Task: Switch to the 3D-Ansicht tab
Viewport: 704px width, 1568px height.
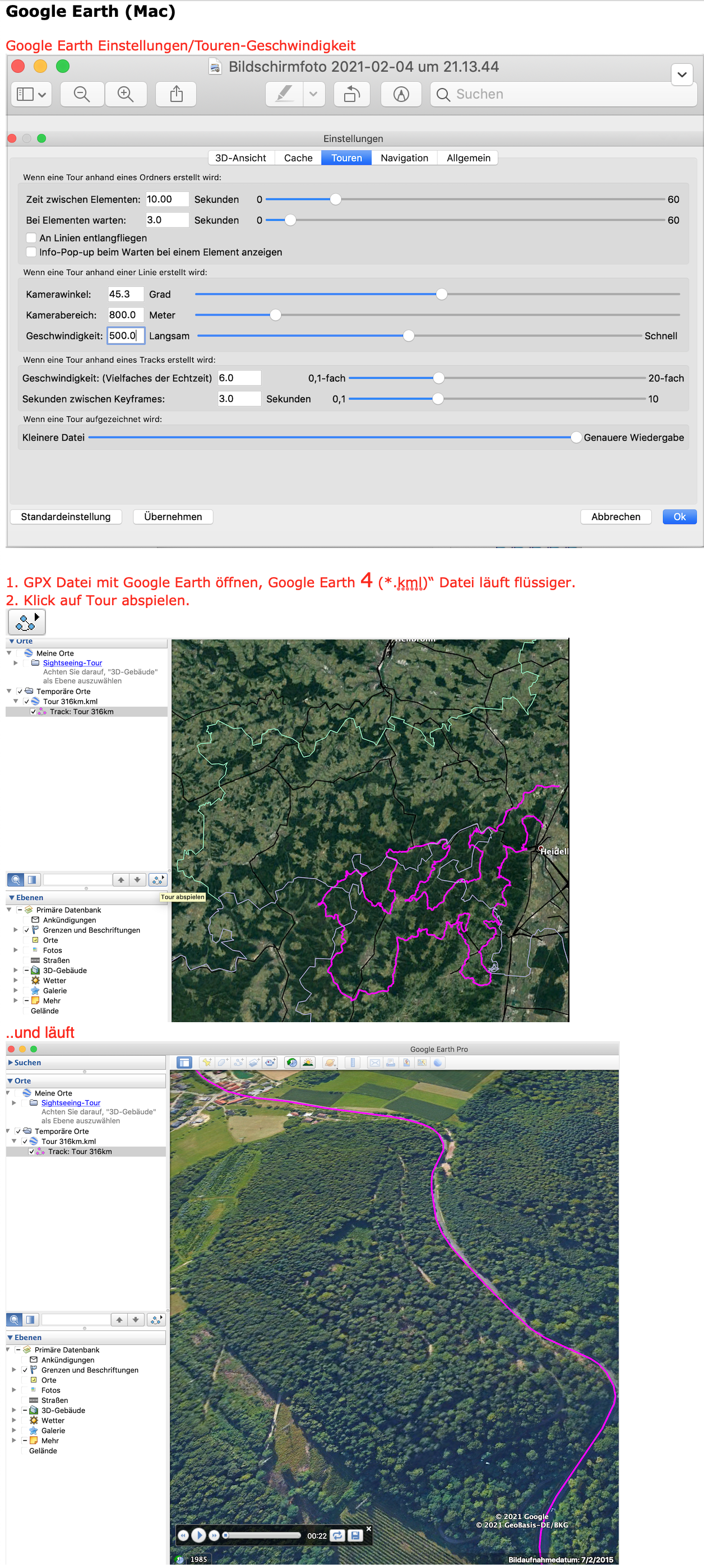Action: coord(240,157)
